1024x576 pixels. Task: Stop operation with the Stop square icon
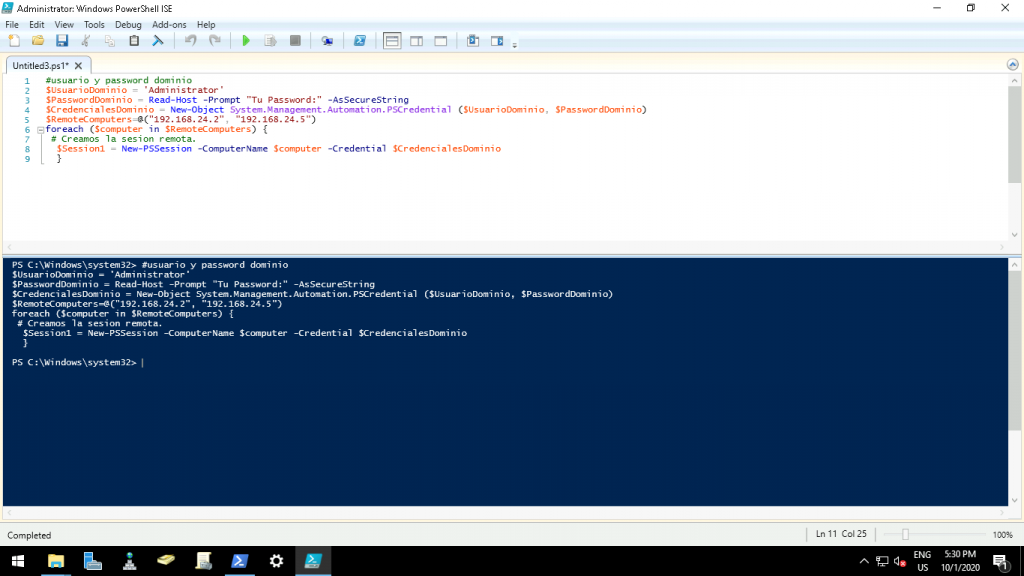click(x=295, y=41)
